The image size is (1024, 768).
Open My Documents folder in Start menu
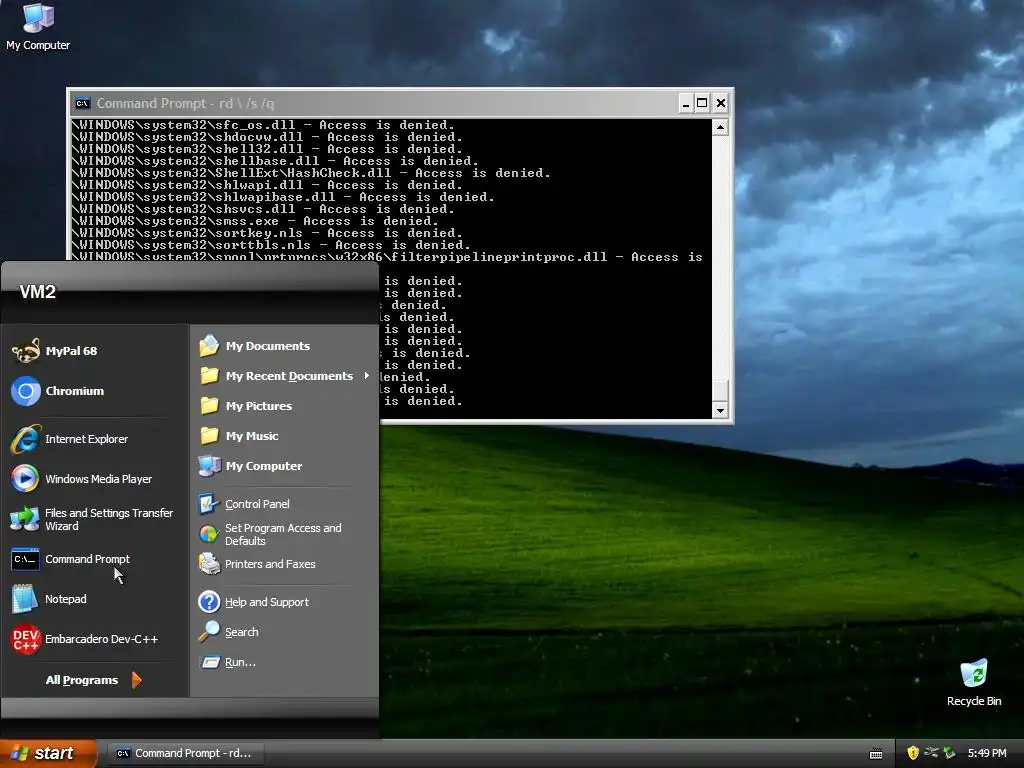(255, 345)
